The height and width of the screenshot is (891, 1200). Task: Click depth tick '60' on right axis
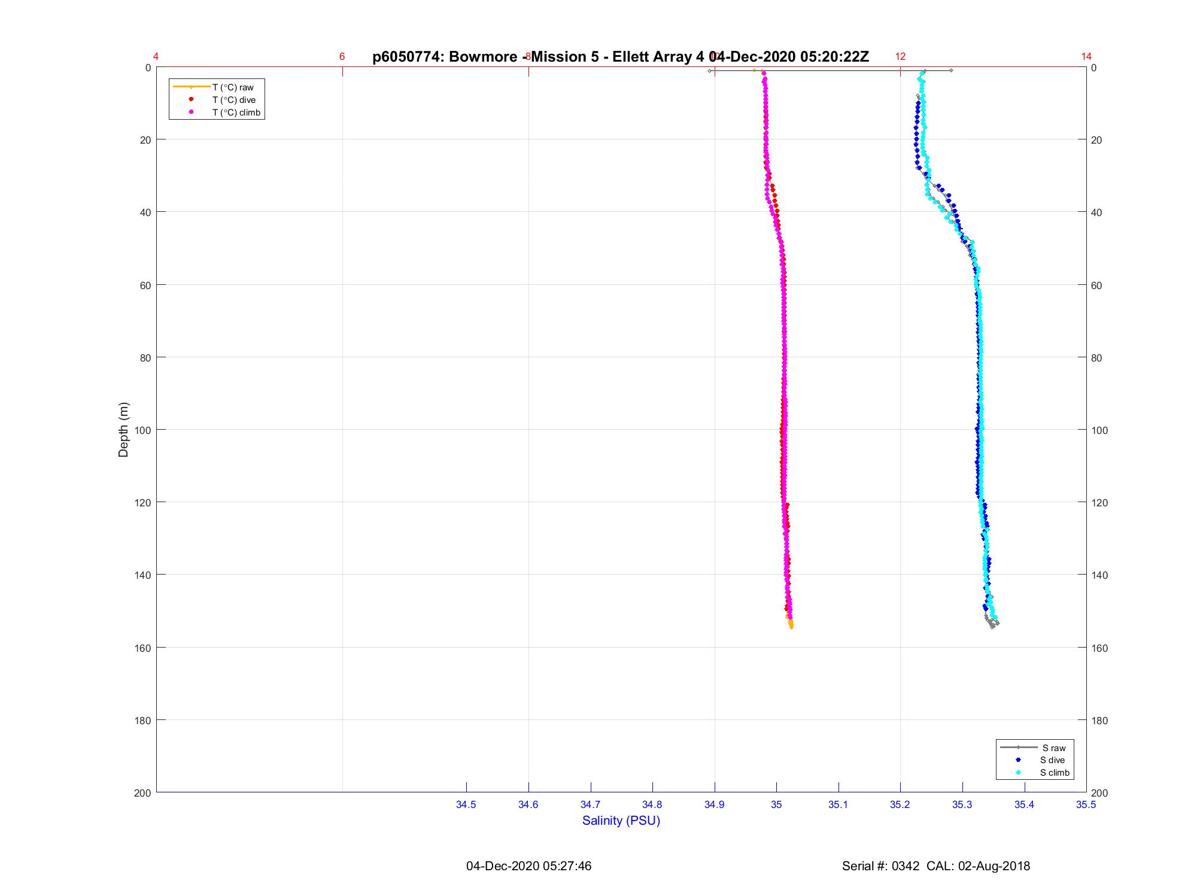1098,285
